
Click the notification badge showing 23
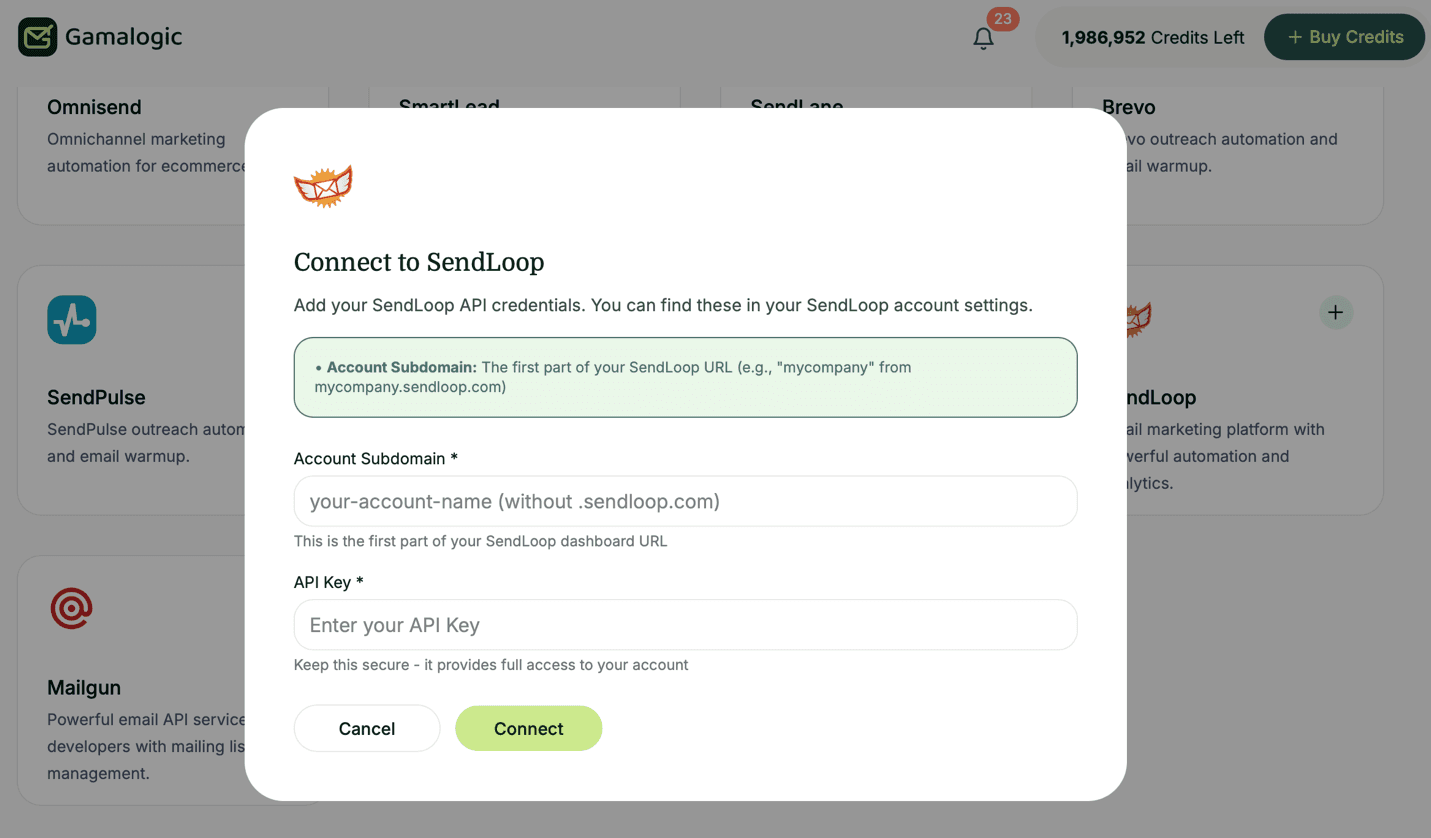pos(1002,18)
